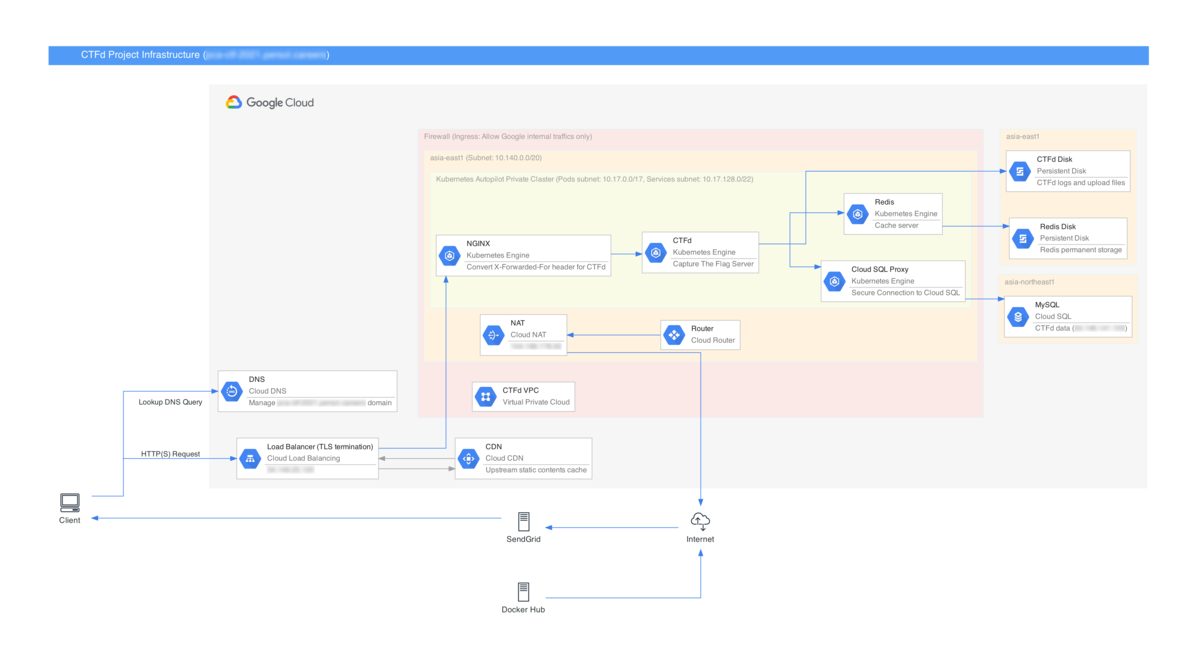Click the 'Cloud NAT' subtitle text

528,335
